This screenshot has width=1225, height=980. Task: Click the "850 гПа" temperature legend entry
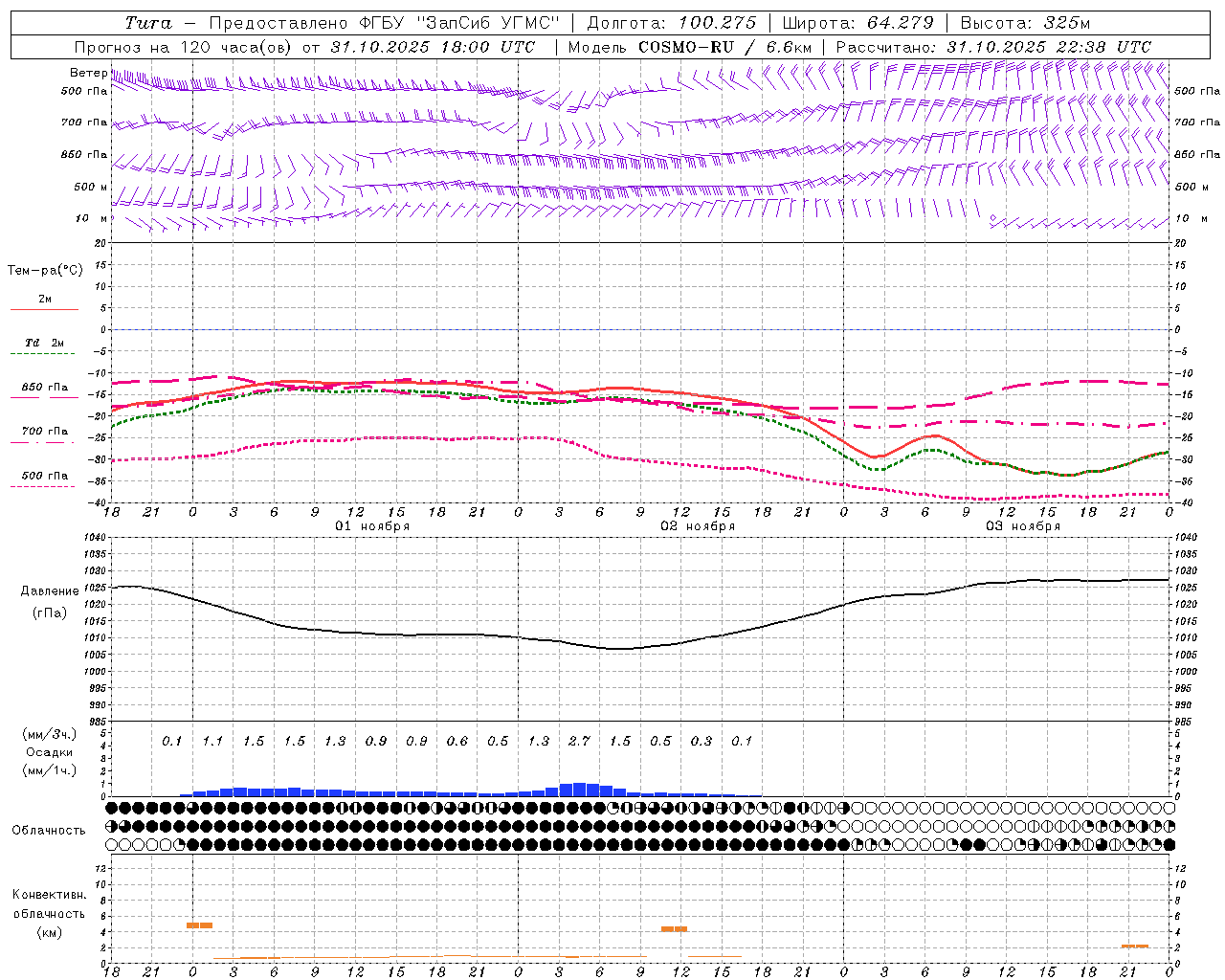click(x=45, y=388)
